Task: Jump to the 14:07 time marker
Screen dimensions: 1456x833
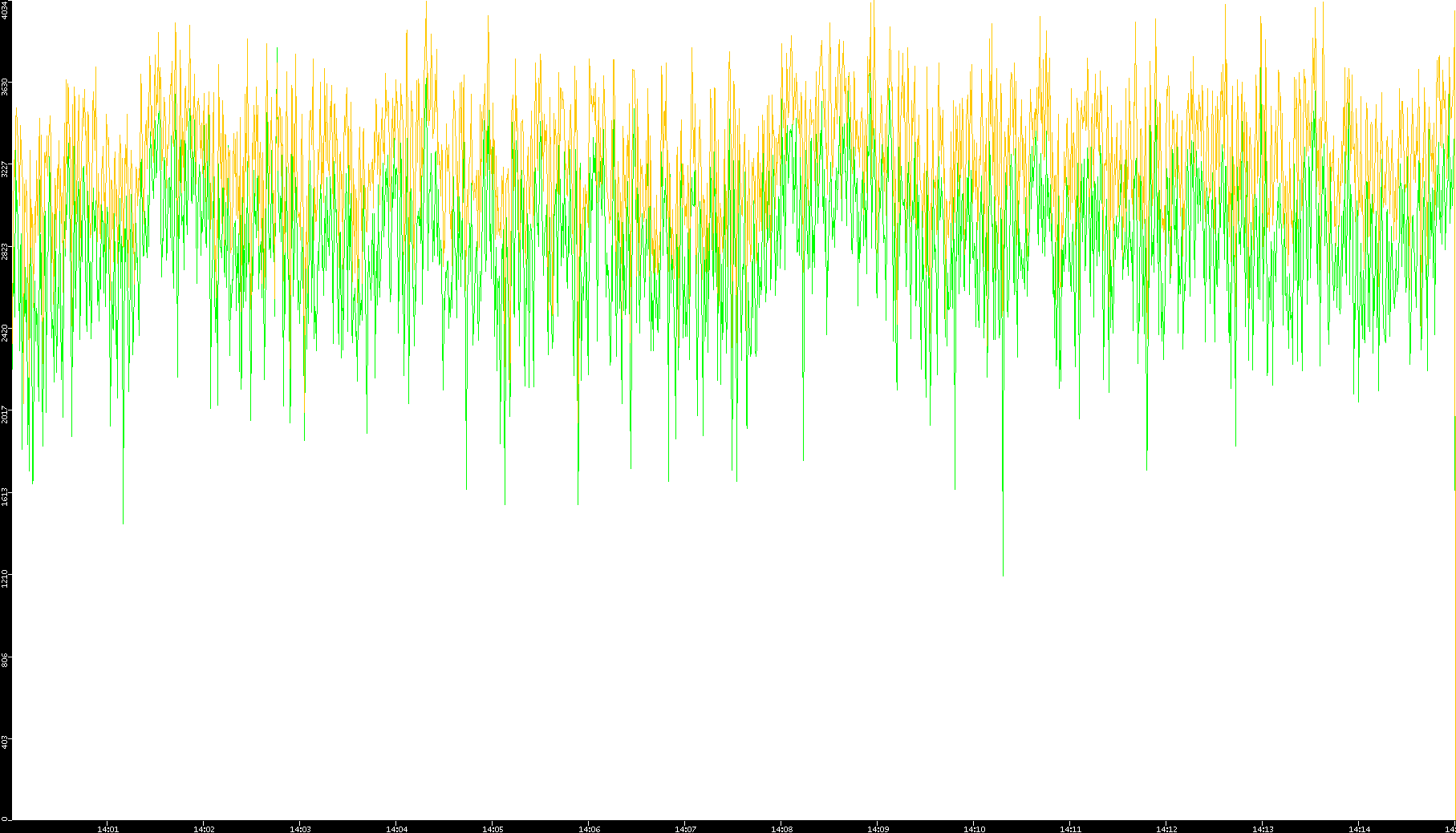Action: tap(685, 828)
